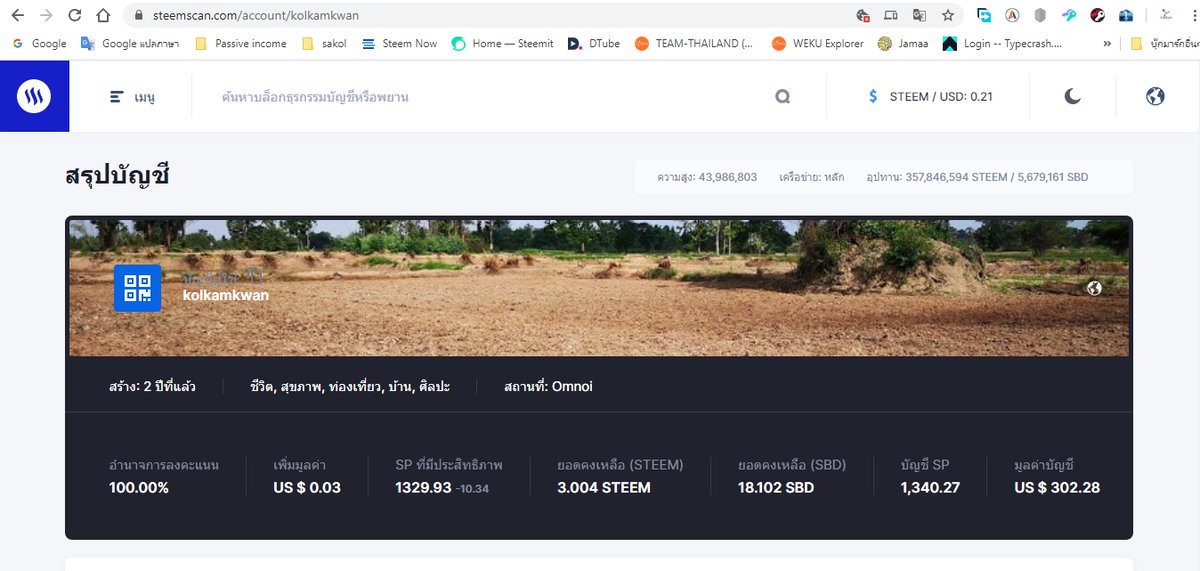The height and width of the screenshot is (571, 1200).
Task: Click account value US $ 302.28
Action: pyautogui.click(x=1057, y=488)
